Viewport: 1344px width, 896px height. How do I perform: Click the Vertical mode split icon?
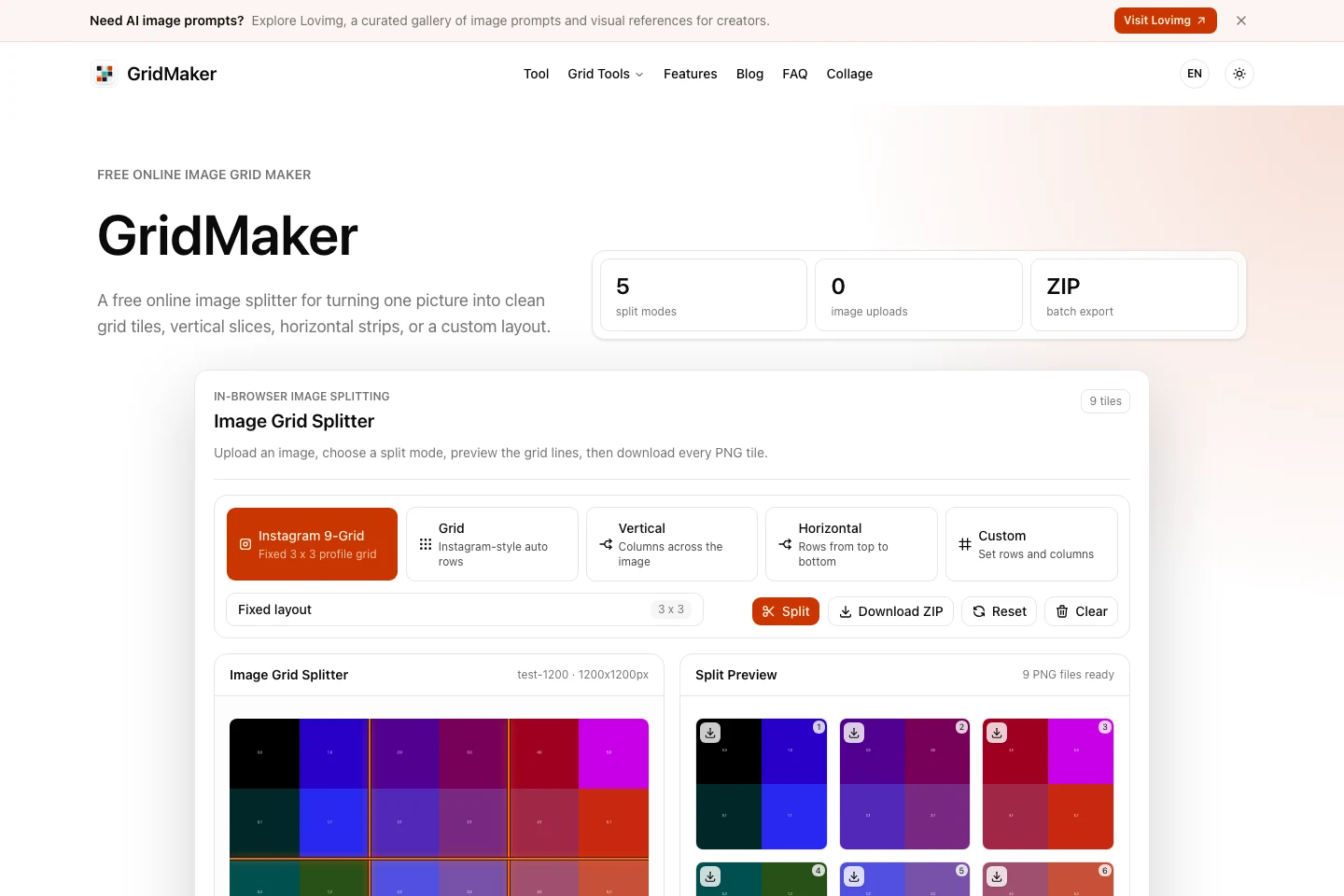point(606,544)
